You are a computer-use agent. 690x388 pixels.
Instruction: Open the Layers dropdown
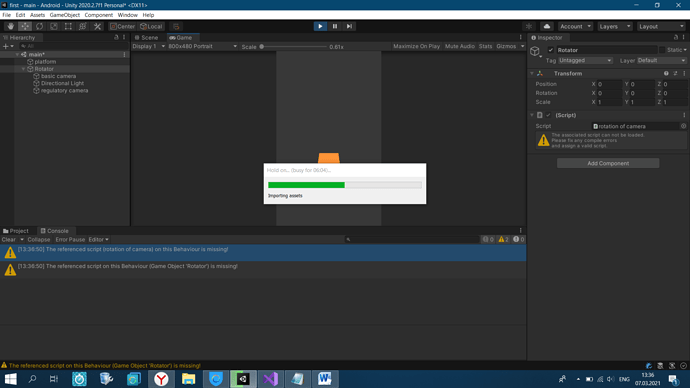point(615,26)
